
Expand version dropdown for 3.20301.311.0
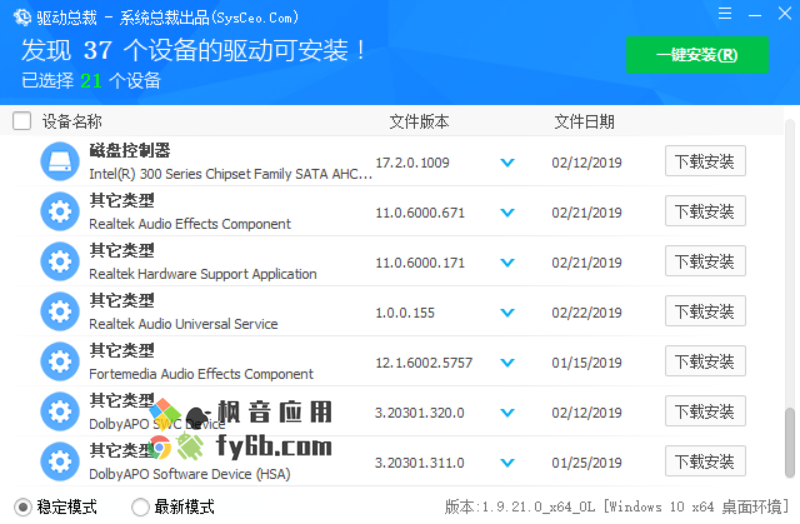click(x=507, y=463)
